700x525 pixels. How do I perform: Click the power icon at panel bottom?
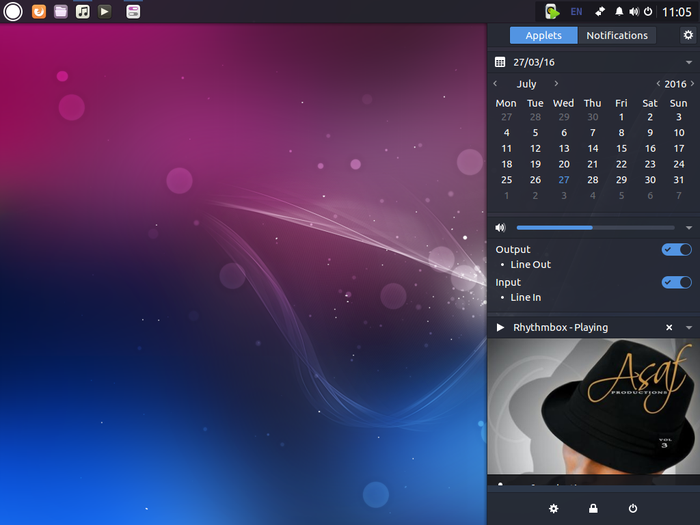coord(633,508)
